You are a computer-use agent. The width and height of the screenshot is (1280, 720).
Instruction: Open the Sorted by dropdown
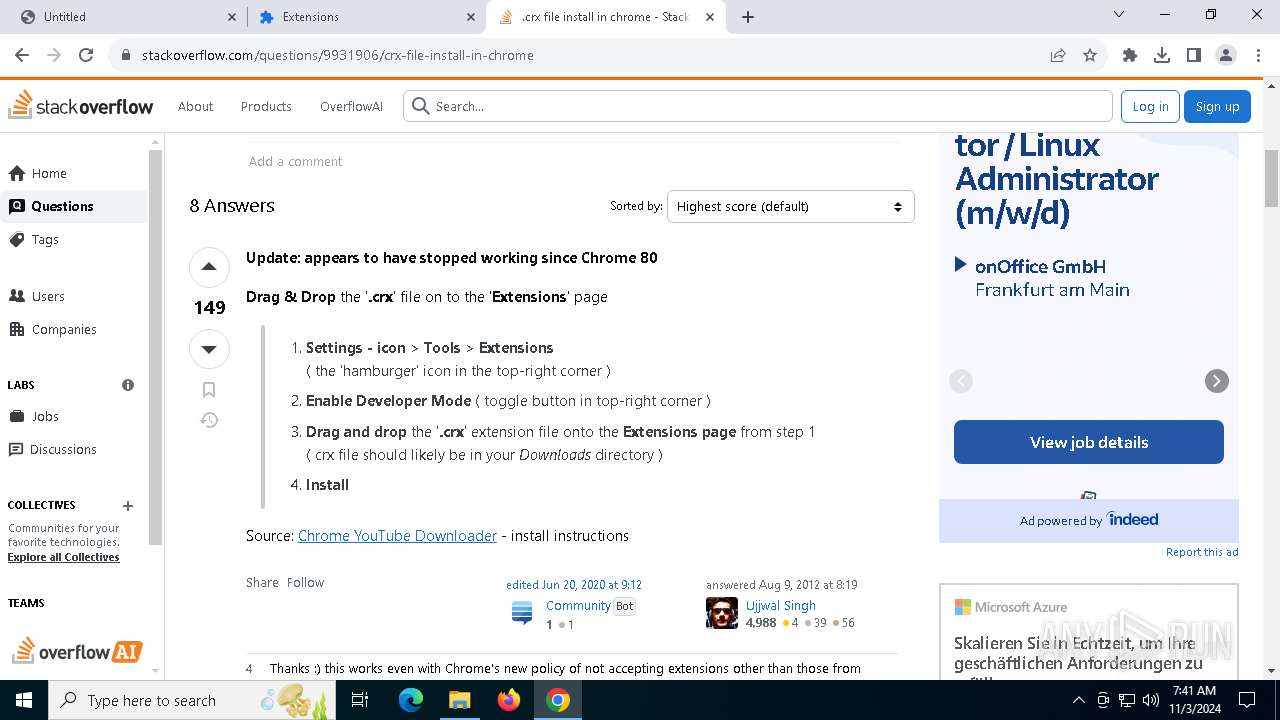coord(790,206)
